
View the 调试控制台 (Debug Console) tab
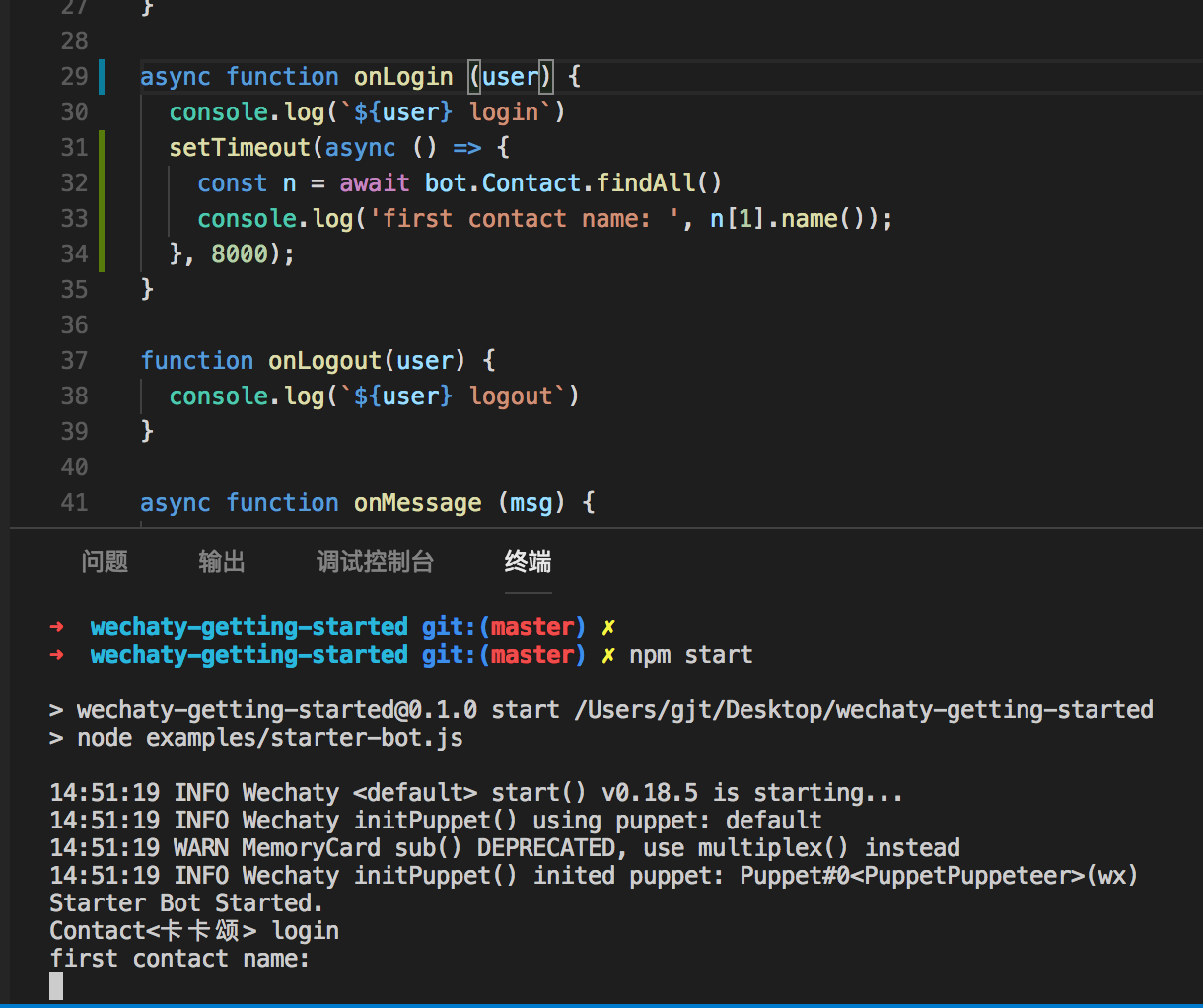(375, 561)
